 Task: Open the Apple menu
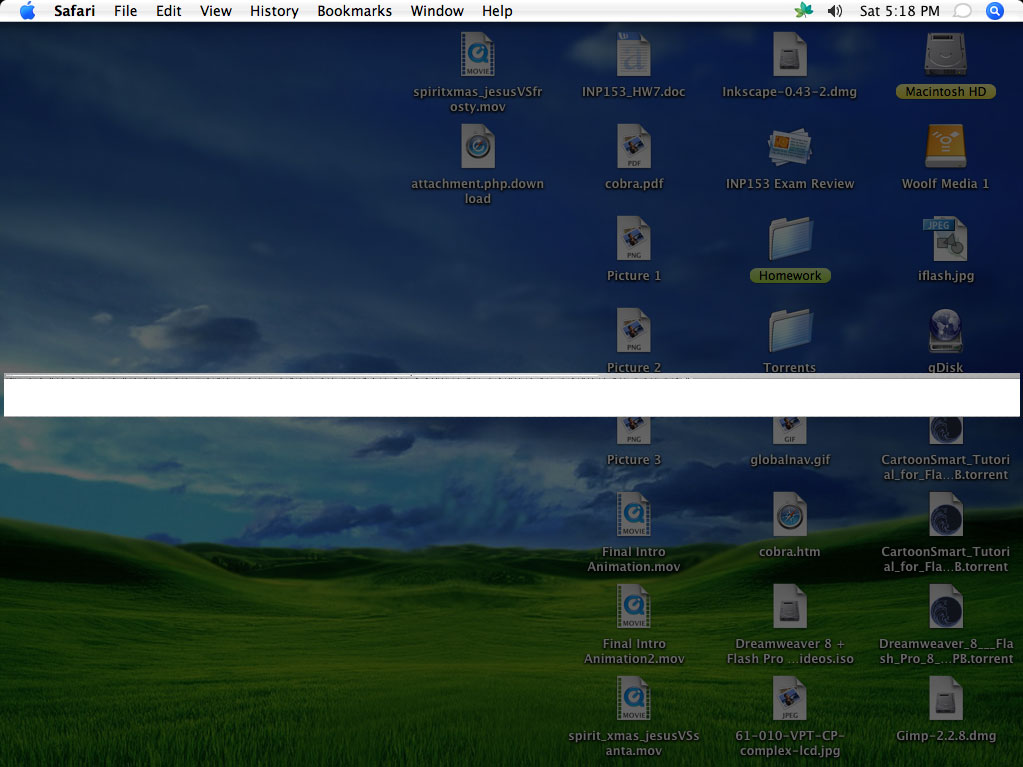(x=27, y=10)
